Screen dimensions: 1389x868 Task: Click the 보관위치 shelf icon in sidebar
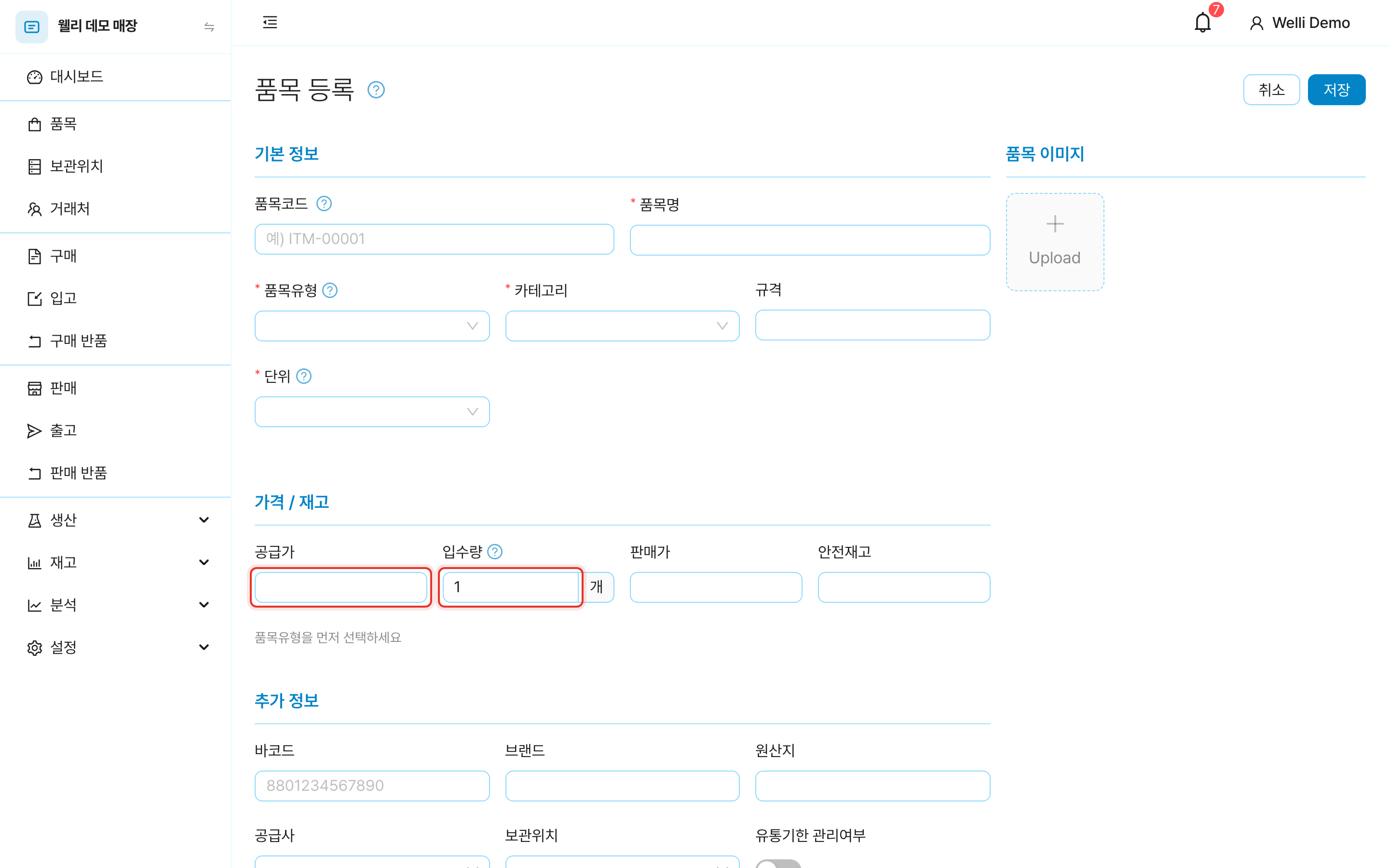pos(34,166)
